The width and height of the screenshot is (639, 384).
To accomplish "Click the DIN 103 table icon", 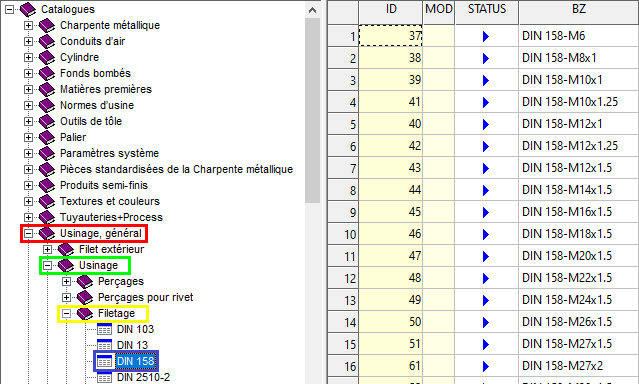I will click(104, 329).
